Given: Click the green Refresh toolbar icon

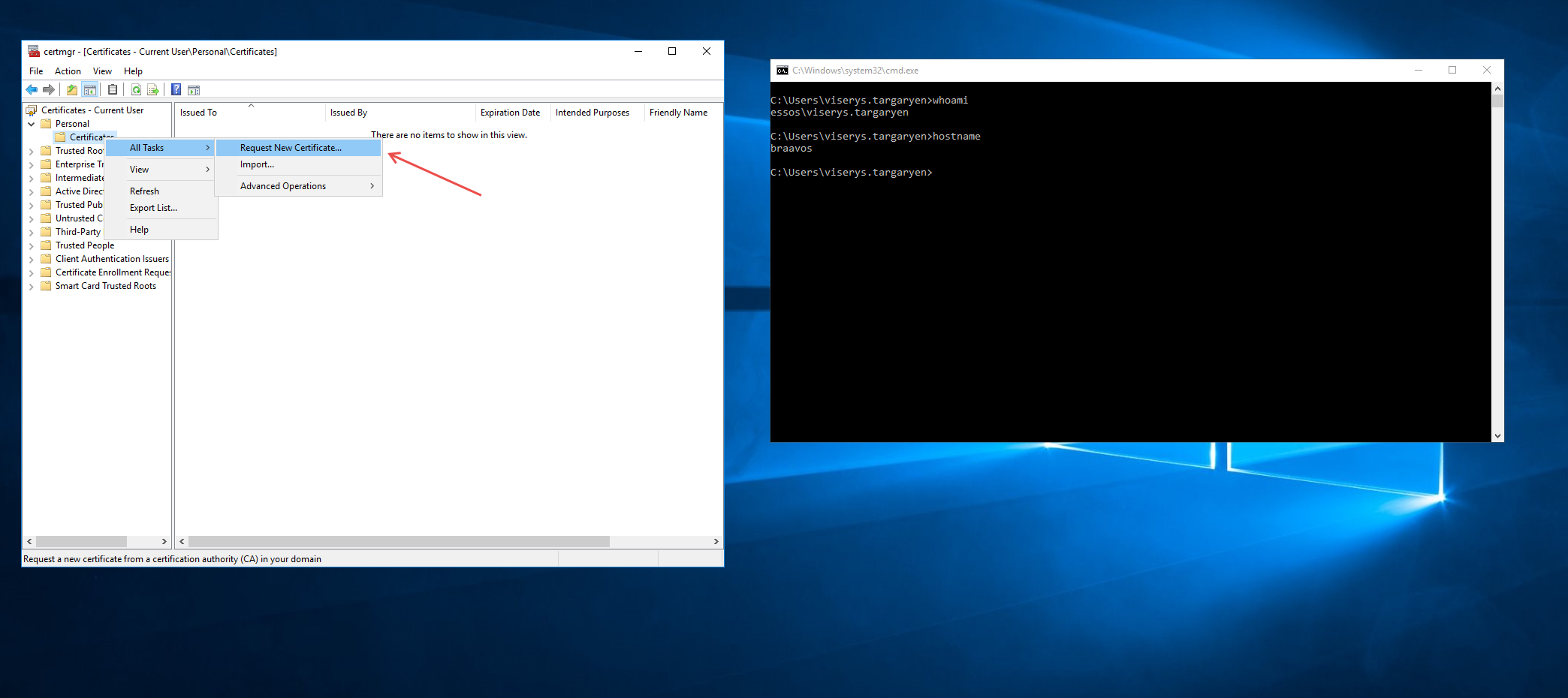Looking at the screenshot, I should tap(136, 90).
